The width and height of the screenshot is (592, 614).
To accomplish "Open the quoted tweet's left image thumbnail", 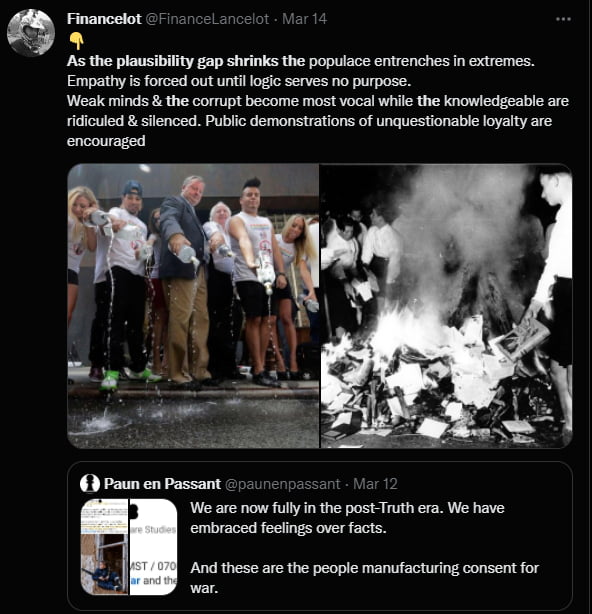I will pos(104,547).
